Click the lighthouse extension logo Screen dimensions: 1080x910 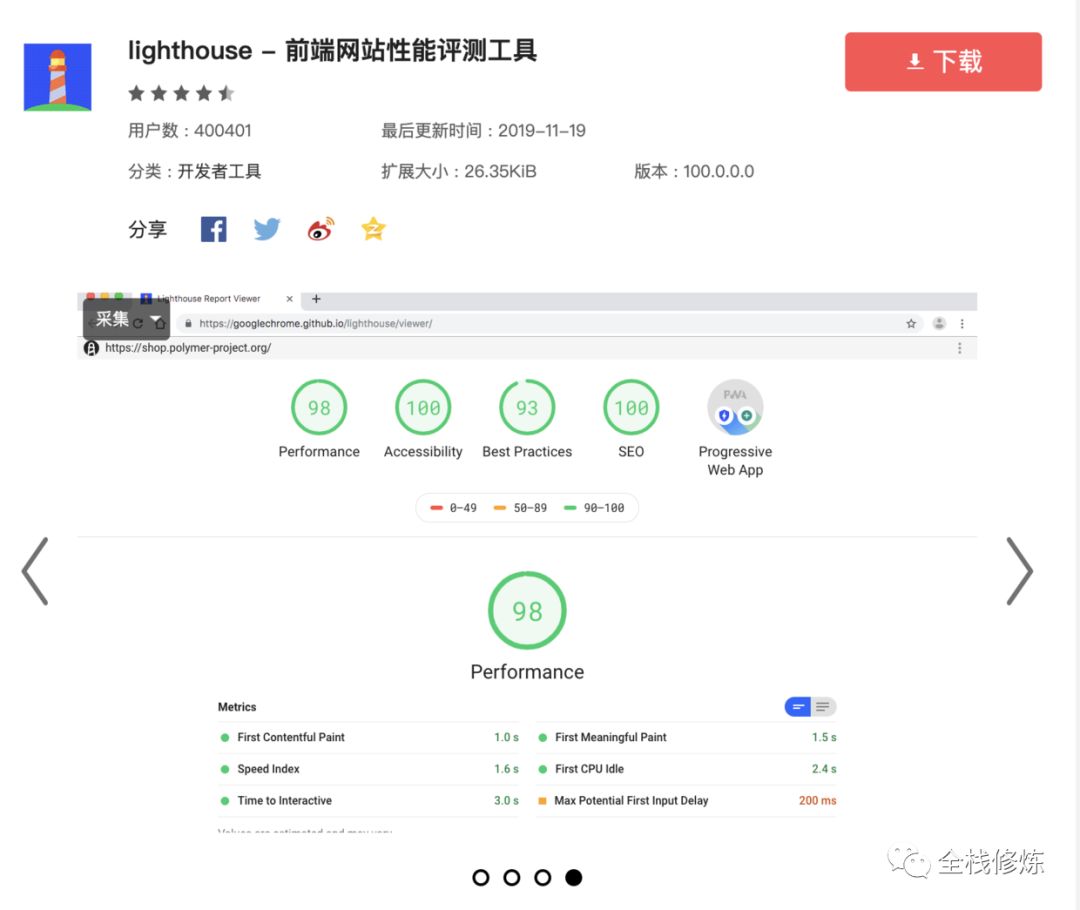[57, 75]
